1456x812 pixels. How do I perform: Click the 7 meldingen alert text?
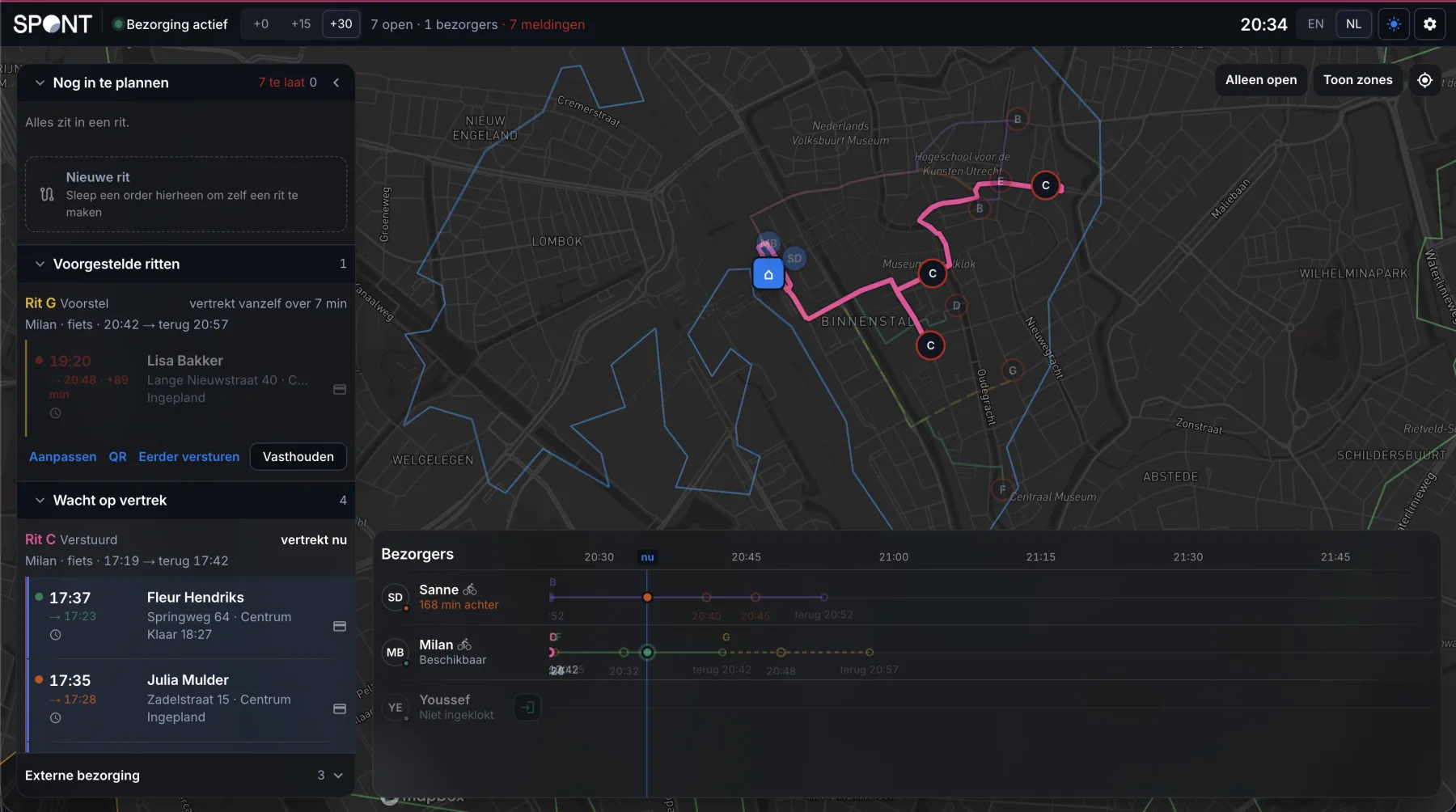(x=547, y=25)
